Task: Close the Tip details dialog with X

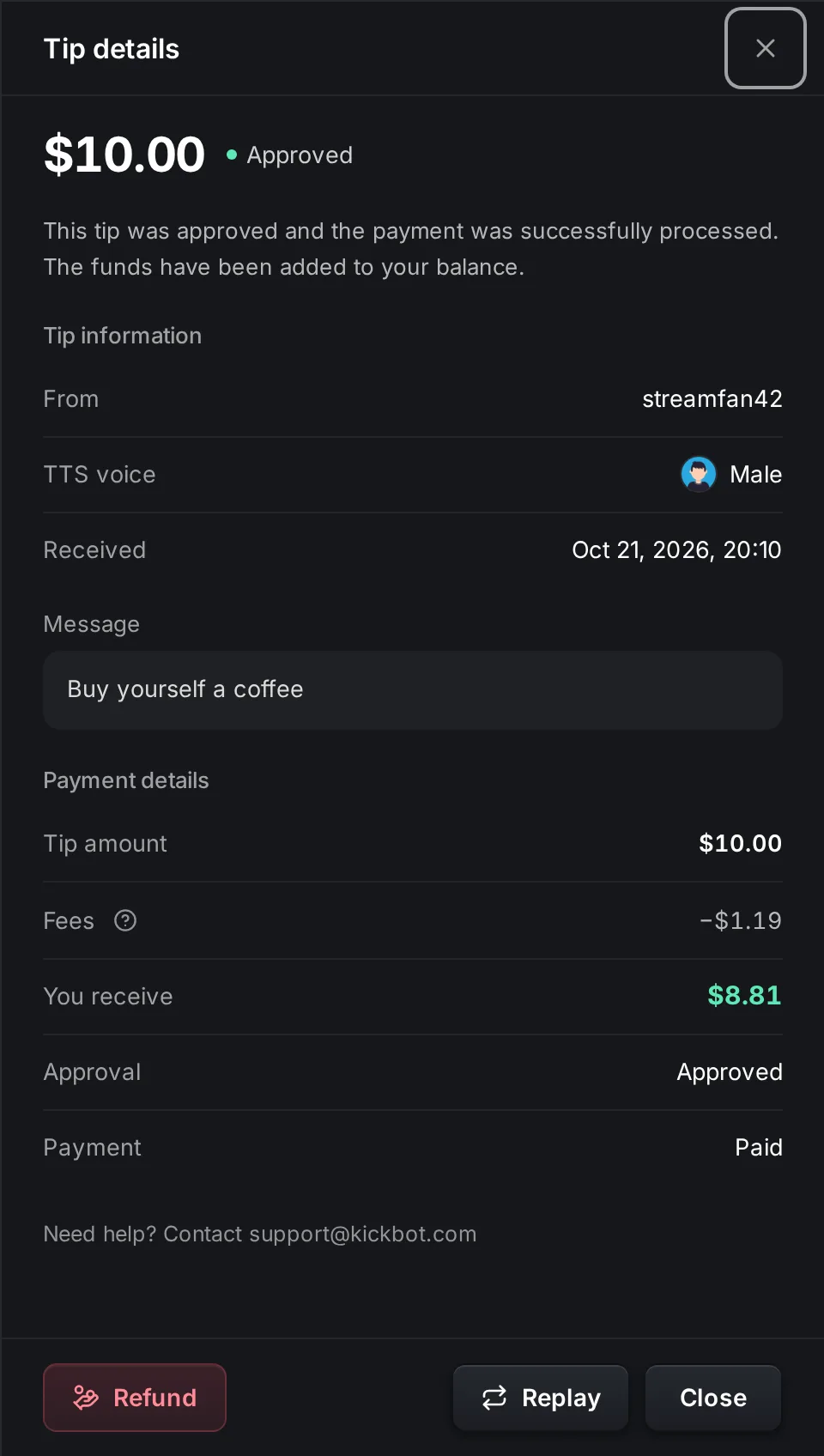Action: pos(765,48)
